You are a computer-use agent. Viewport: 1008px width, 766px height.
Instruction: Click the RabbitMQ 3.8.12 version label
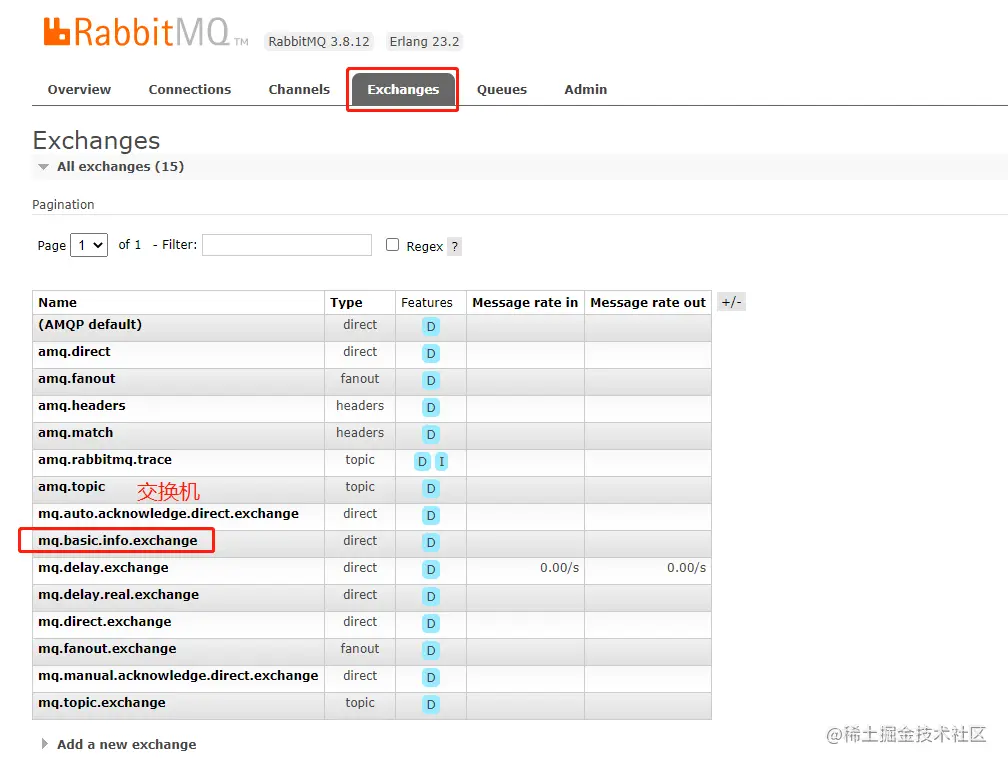coord(319,42)
